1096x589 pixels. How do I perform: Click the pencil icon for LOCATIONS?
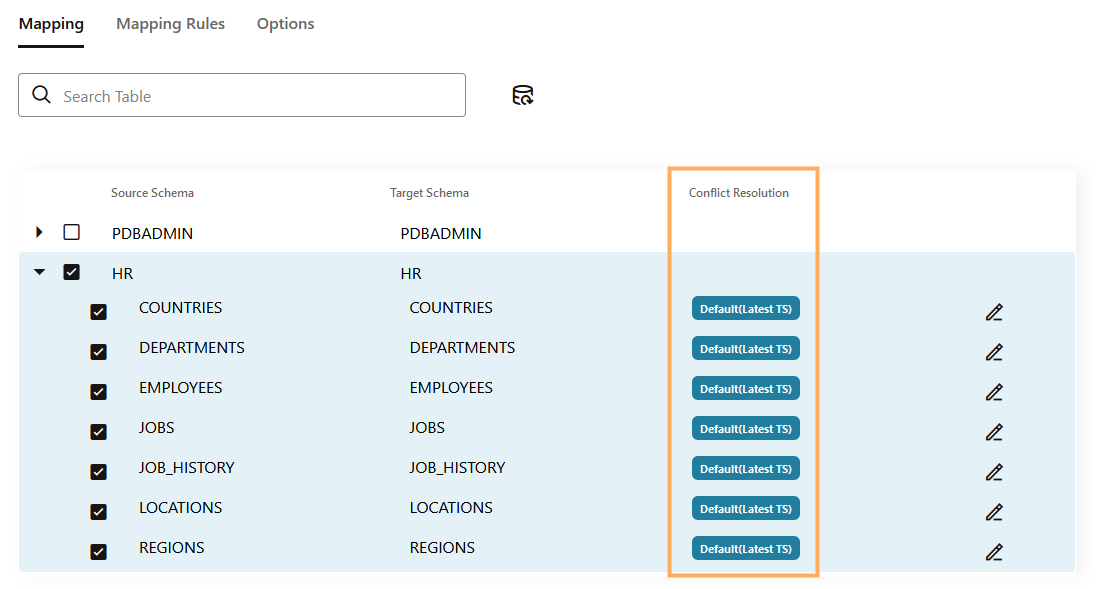[x=993, y=512]
